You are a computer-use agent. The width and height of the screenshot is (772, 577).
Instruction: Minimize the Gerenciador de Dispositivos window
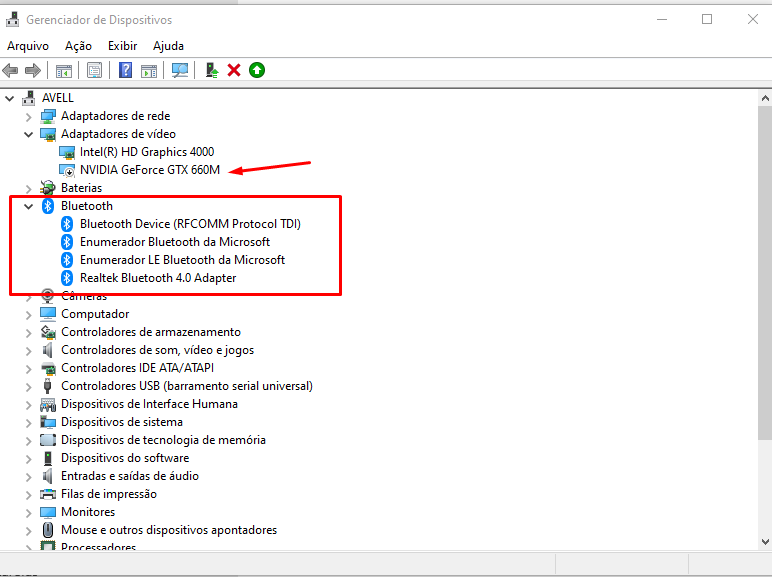pyautogui.click(x=662, y=20)
